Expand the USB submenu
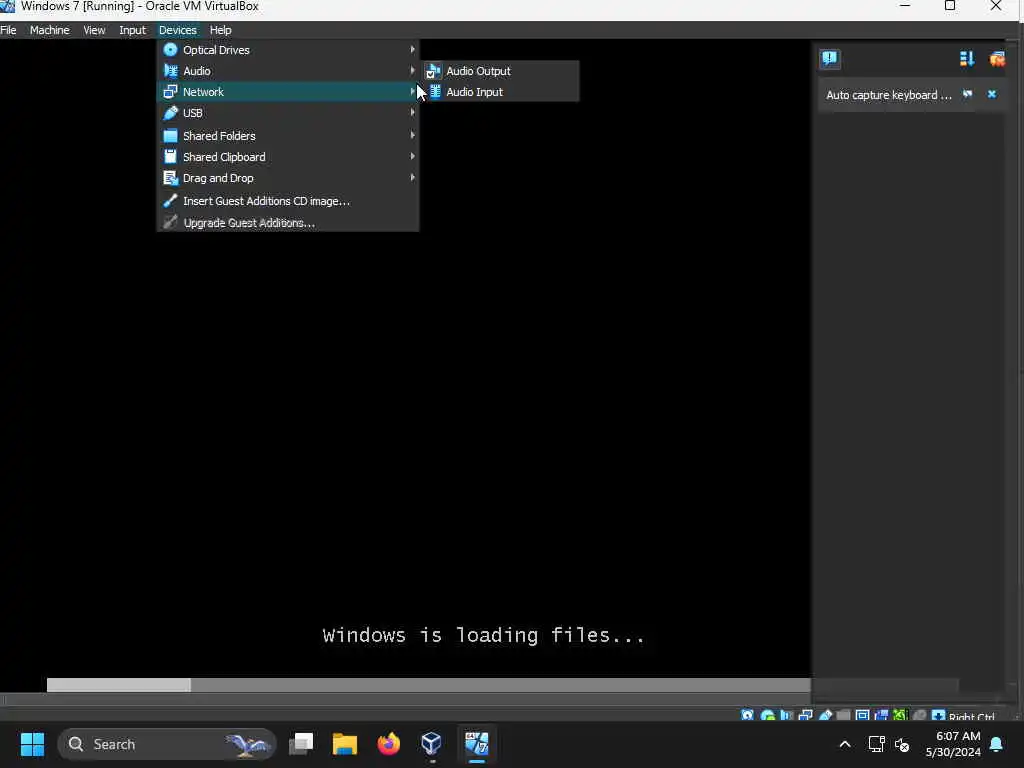Image resolution: width=1024 pixels, height=768 pixels. click(288, 112)
